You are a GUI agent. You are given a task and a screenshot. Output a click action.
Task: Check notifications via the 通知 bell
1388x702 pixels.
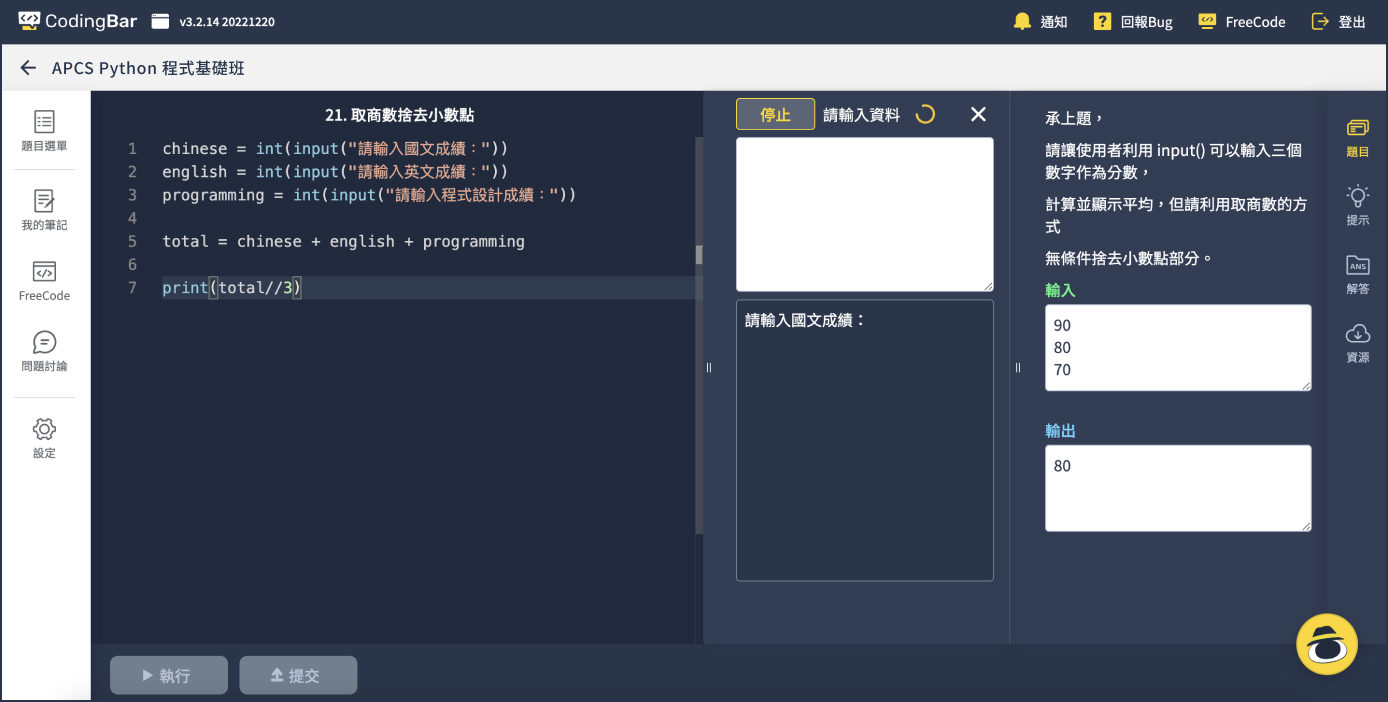pyautogui.click(x=1040, y=21)
